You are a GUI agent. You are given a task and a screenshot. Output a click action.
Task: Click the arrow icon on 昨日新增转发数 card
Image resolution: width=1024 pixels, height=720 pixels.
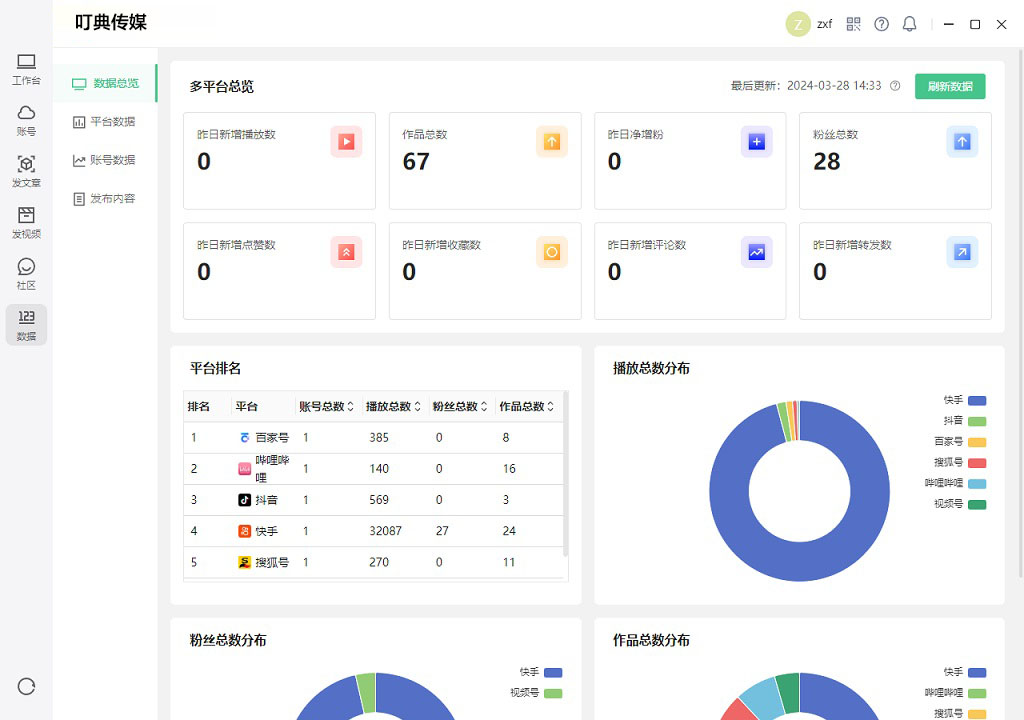[x=962, y=252]
